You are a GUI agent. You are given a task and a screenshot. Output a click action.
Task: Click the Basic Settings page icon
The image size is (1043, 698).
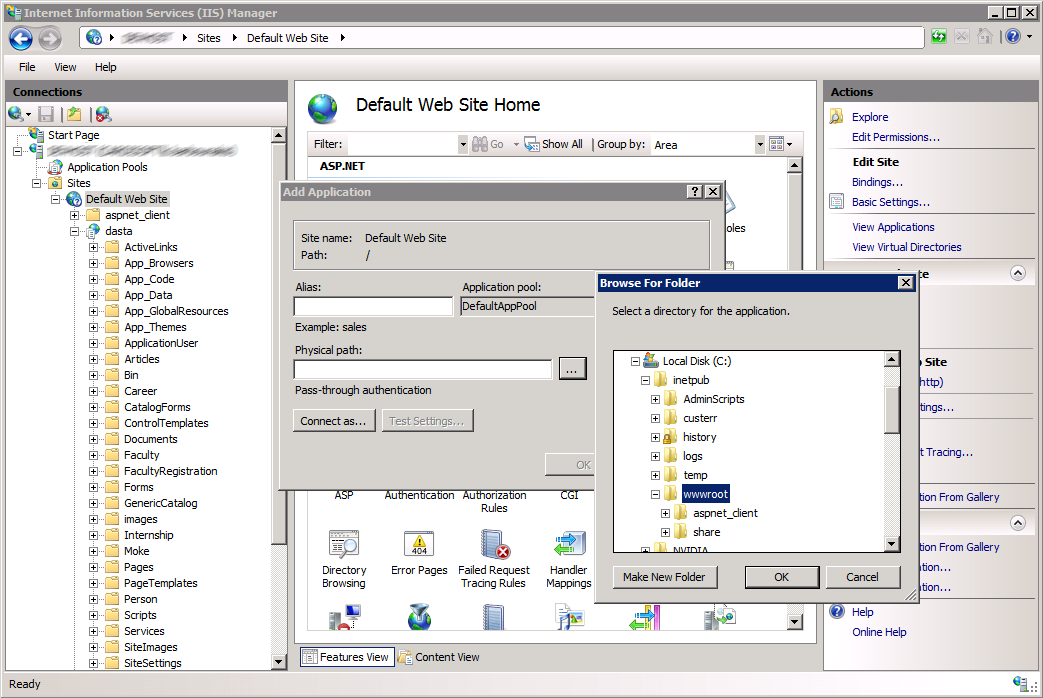click(x=837, y=202)
